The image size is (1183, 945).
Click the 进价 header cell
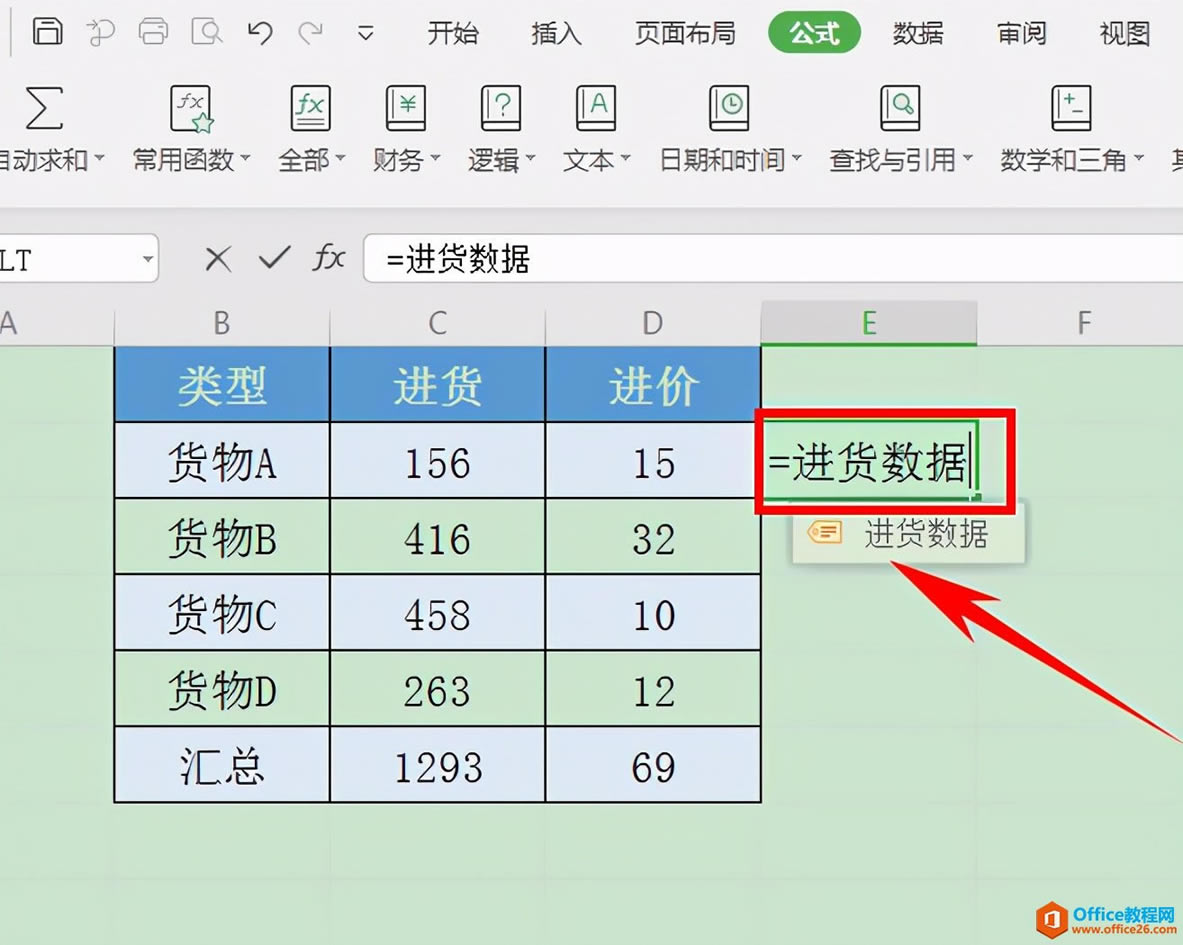[x=653, y=385]
